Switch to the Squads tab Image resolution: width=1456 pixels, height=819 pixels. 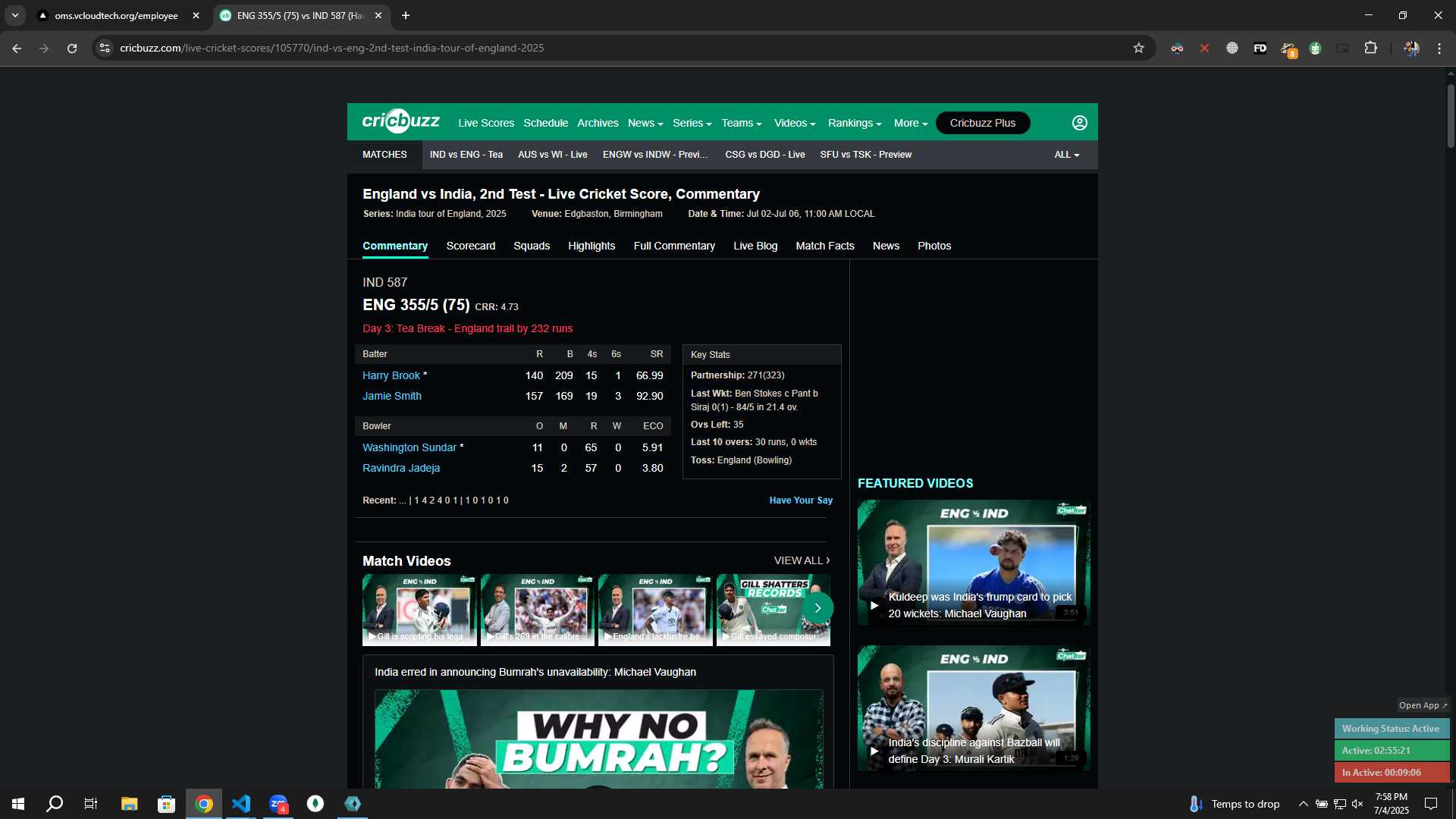(532, 246)
